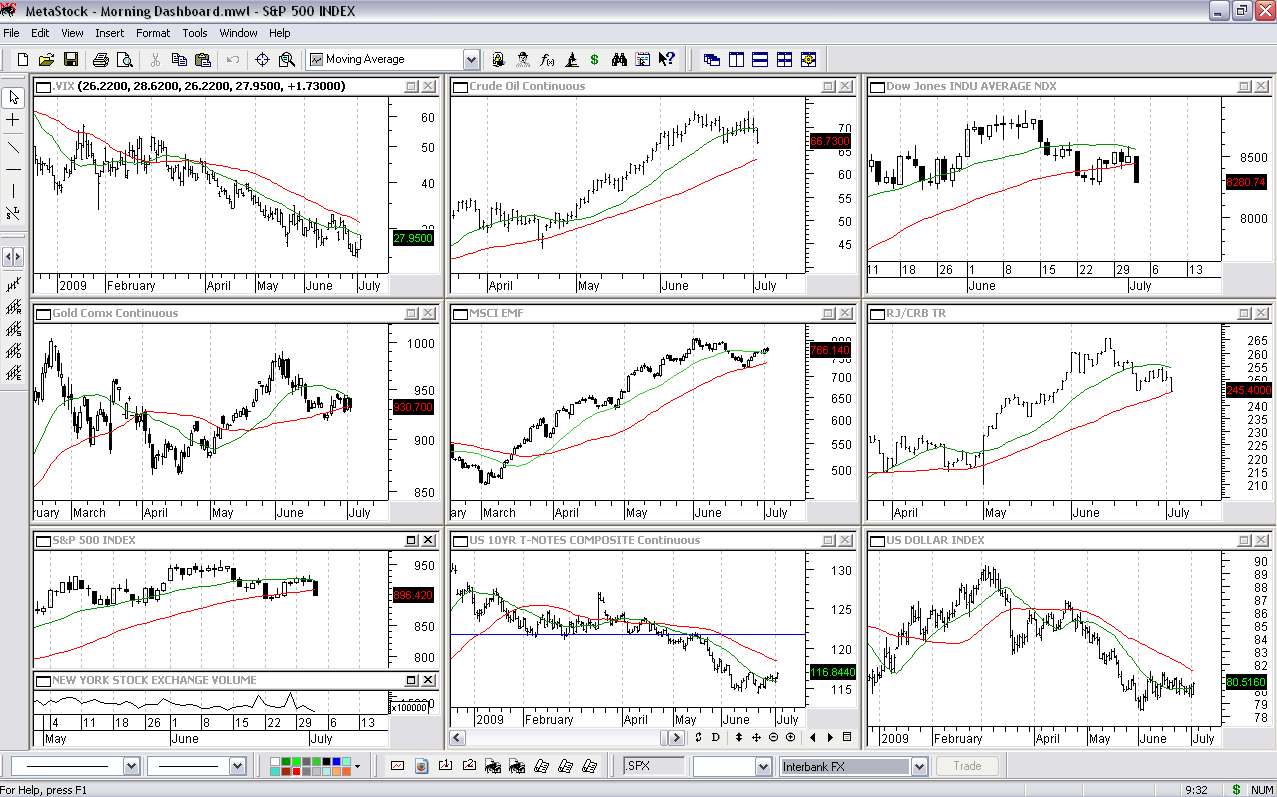
Task: Open the File menu
Action: tap(11, 33)
